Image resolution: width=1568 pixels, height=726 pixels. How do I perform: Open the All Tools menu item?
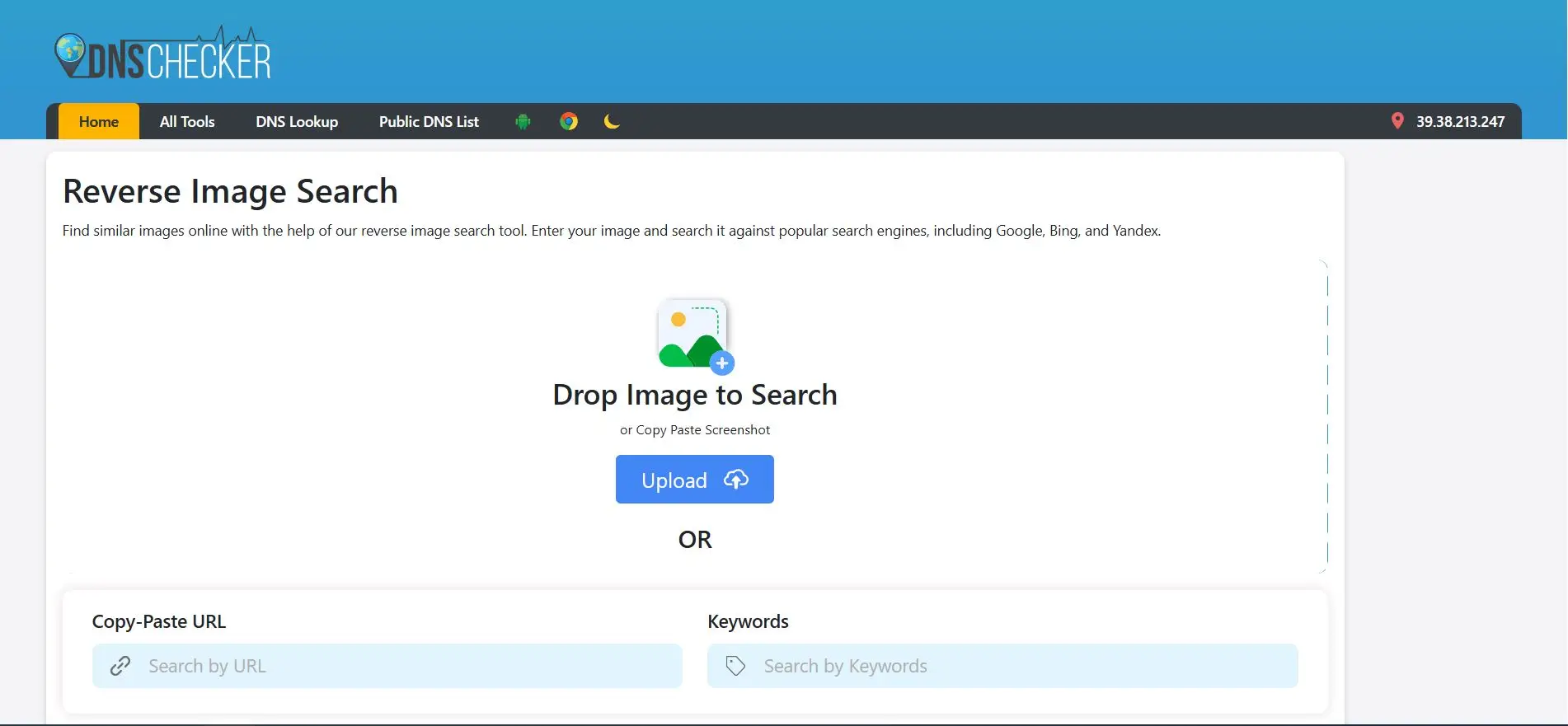tap(187, 122)
